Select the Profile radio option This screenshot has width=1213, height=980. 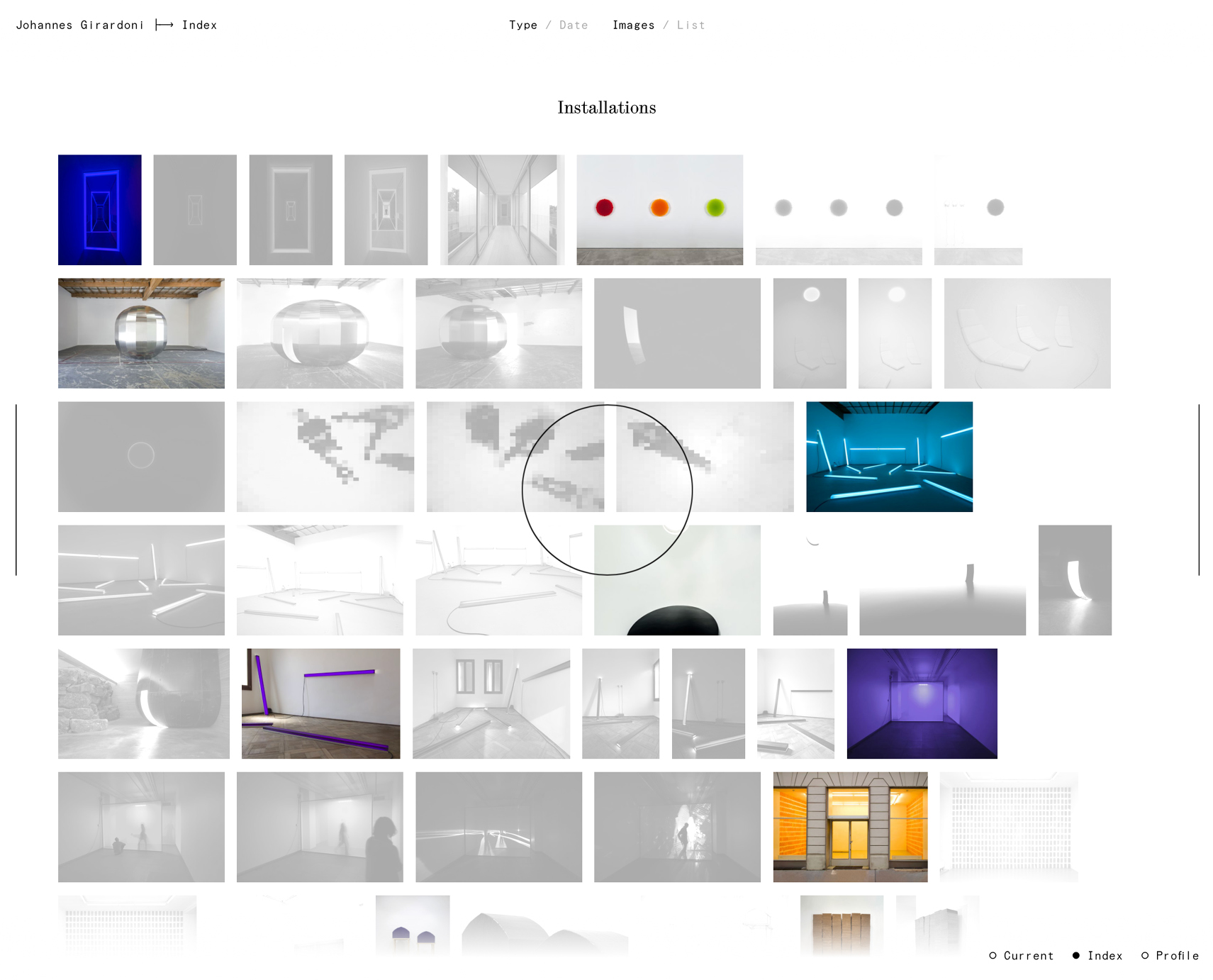pyautogui.click(x=1170, y=955)
